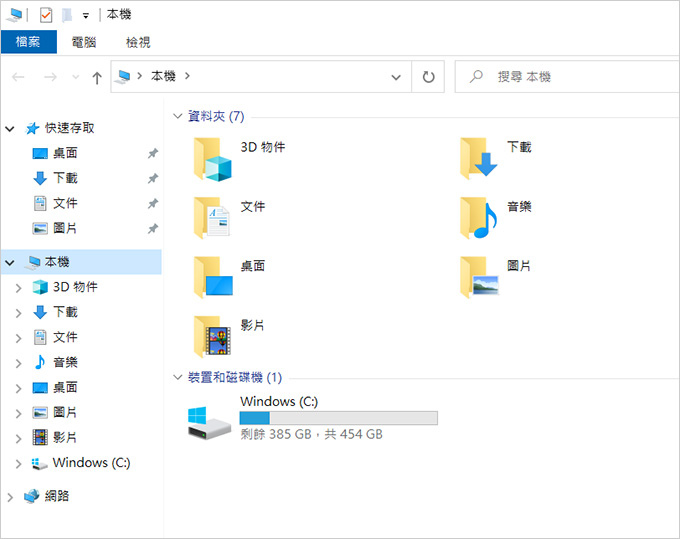This screenshot has width=680, height=539.
Task: Select the 音樂 folder icon in main pane
Action: pyautogui.click(x=478, y=218)
